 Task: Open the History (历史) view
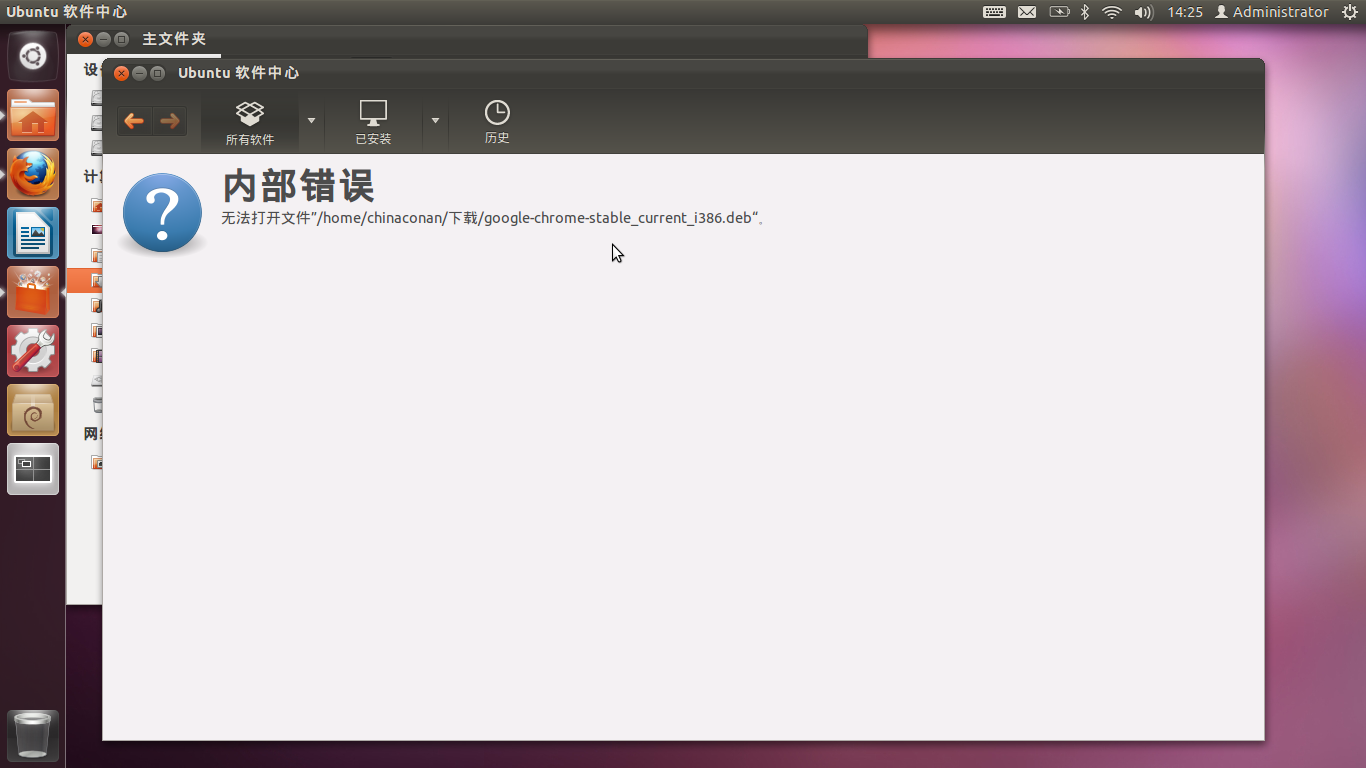[497, 123]
